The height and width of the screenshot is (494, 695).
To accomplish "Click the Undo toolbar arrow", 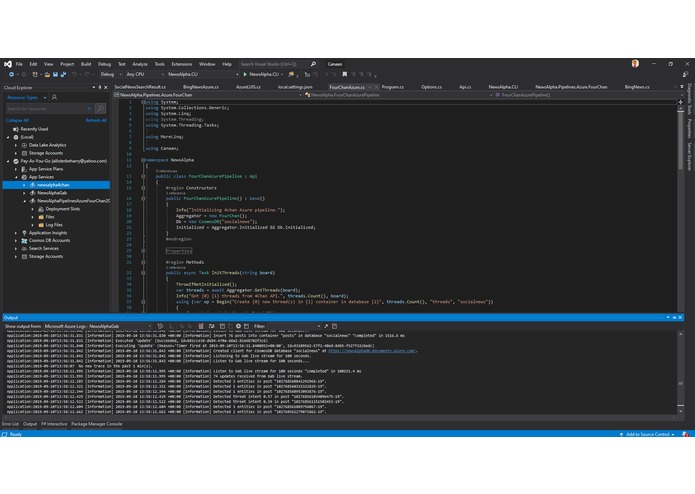I will (74, 74).
